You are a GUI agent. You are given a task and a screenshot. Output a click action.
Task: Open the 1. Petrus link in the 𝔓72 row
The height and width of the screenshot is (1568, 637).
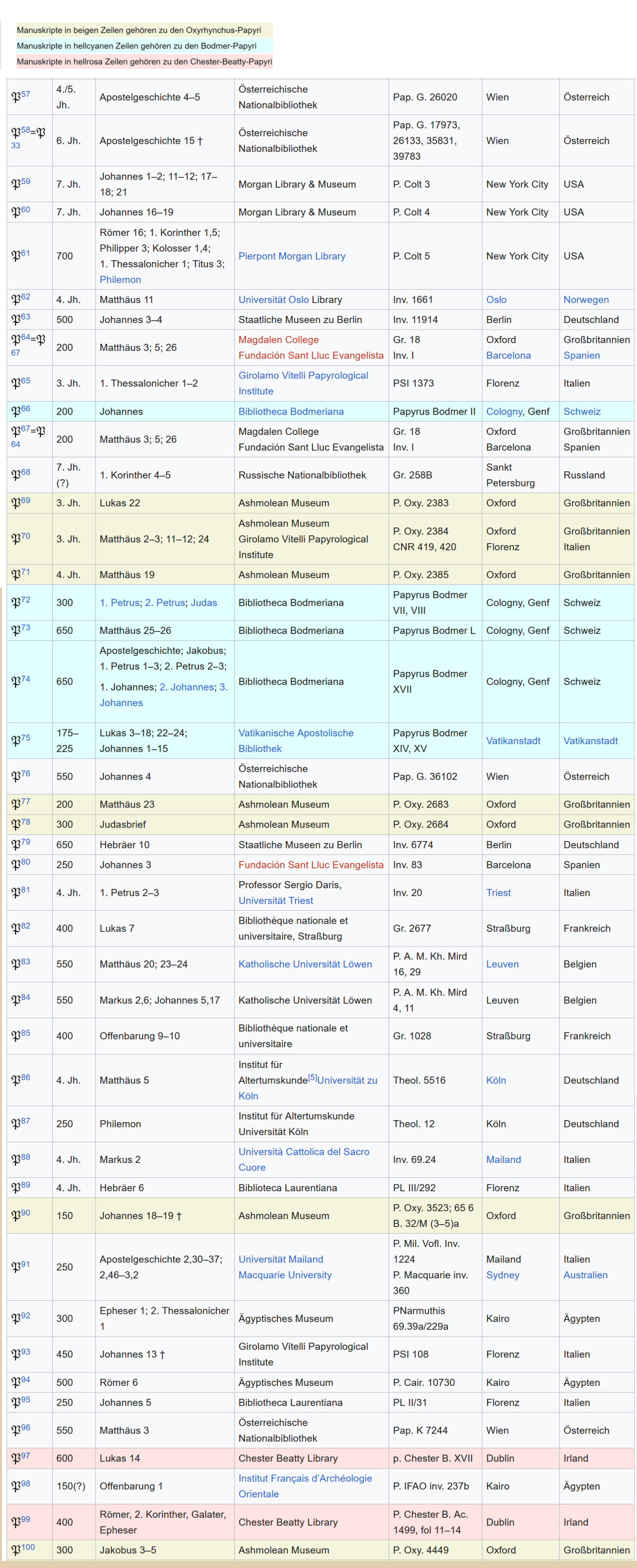[x=120, y=603]
